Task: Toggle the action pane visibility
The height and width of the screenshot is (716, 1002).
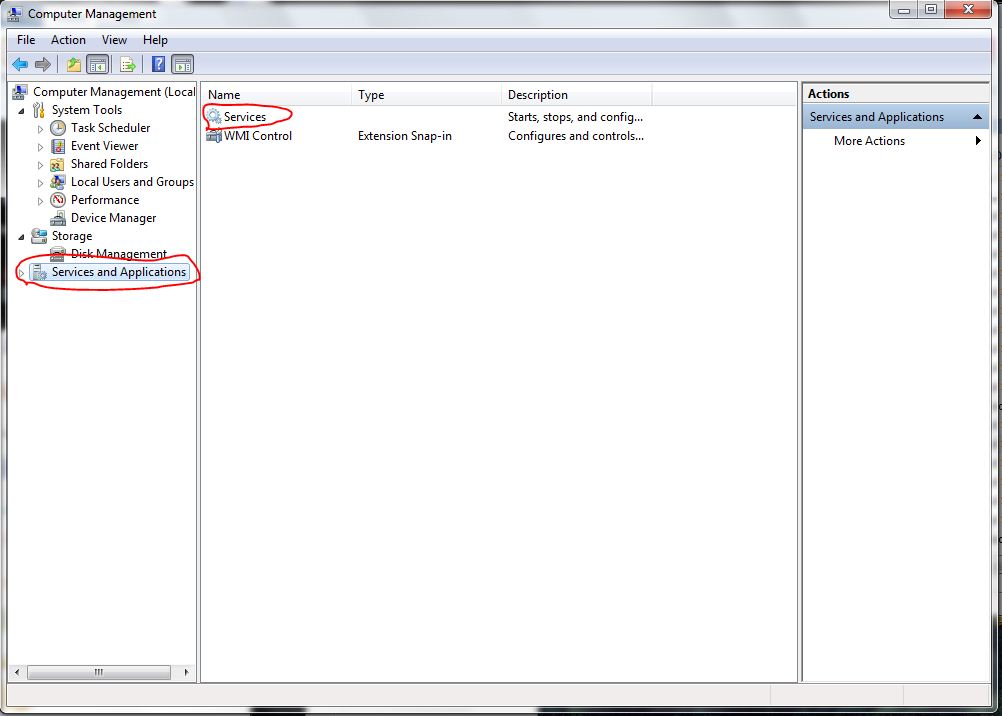Action: click(182, 64)
